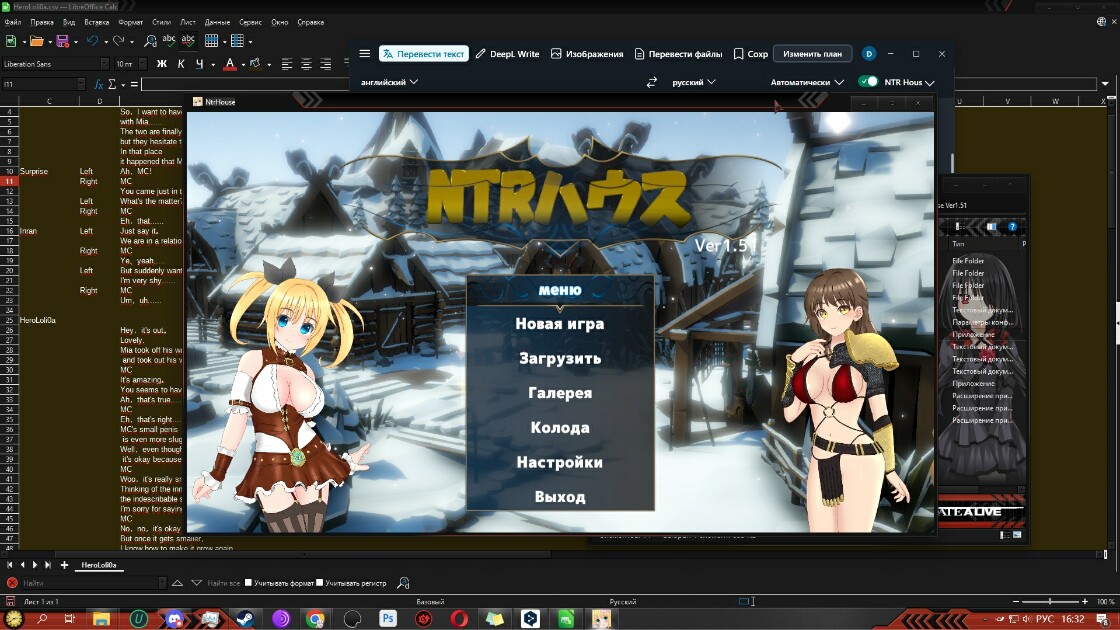Expand the Name Box cell reference dropdown
Image resolution: width=1120 pixels, height=630 pixels.
coord(81,84)
